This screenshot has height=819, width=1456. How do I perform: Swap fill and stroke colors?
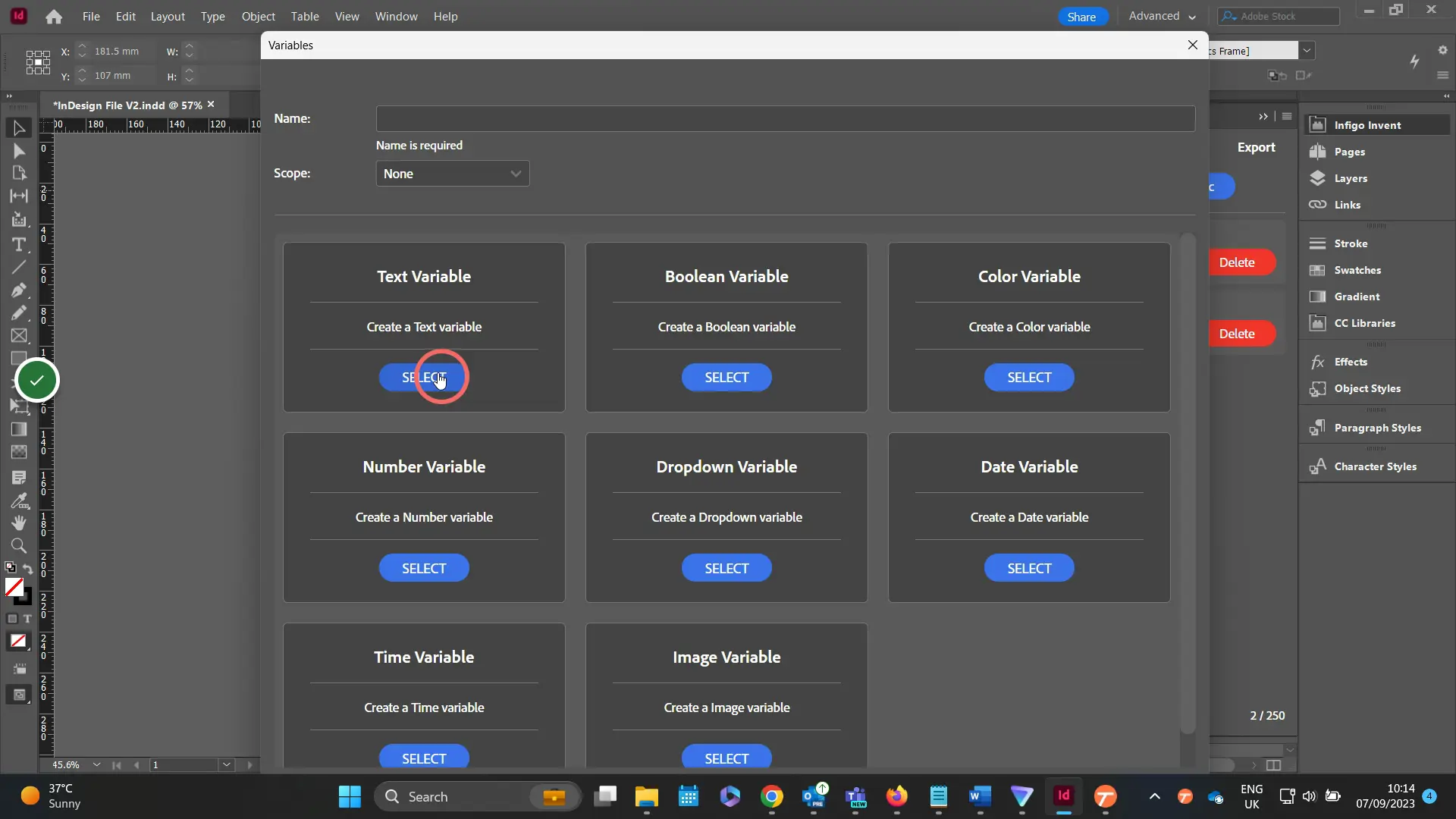(27, 569)
